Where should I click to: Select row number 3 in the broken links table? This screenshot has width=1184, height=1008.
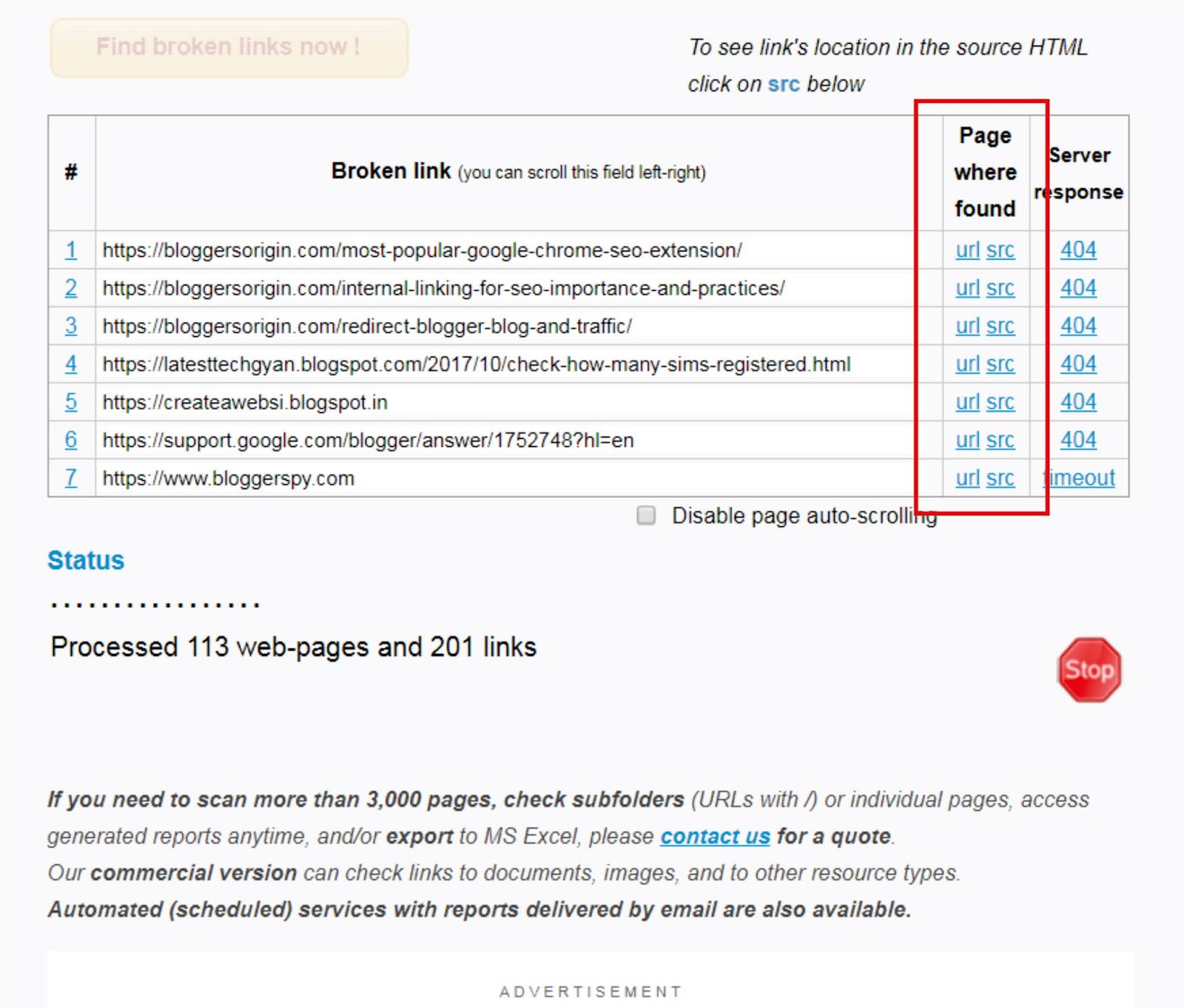[70, 326]
